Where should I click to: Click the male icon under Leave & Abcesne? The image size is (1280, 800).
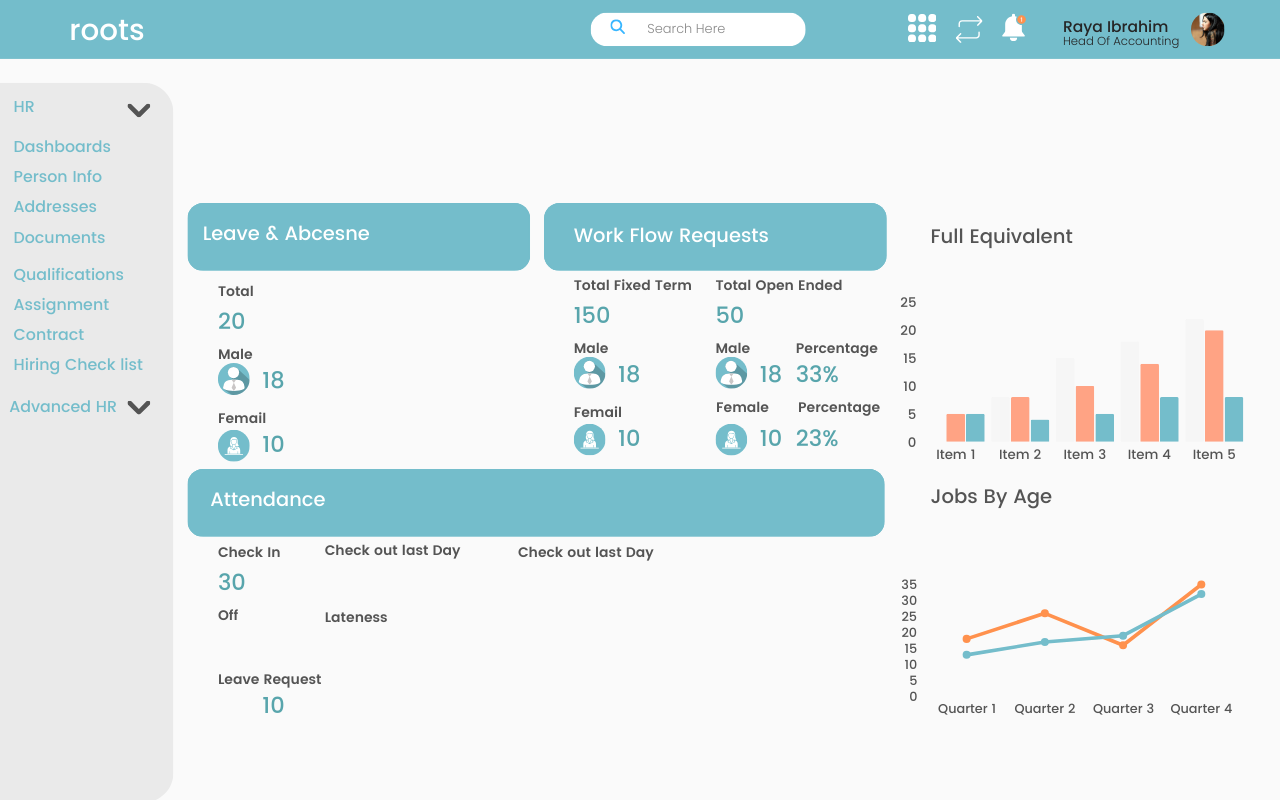[234, 379]
